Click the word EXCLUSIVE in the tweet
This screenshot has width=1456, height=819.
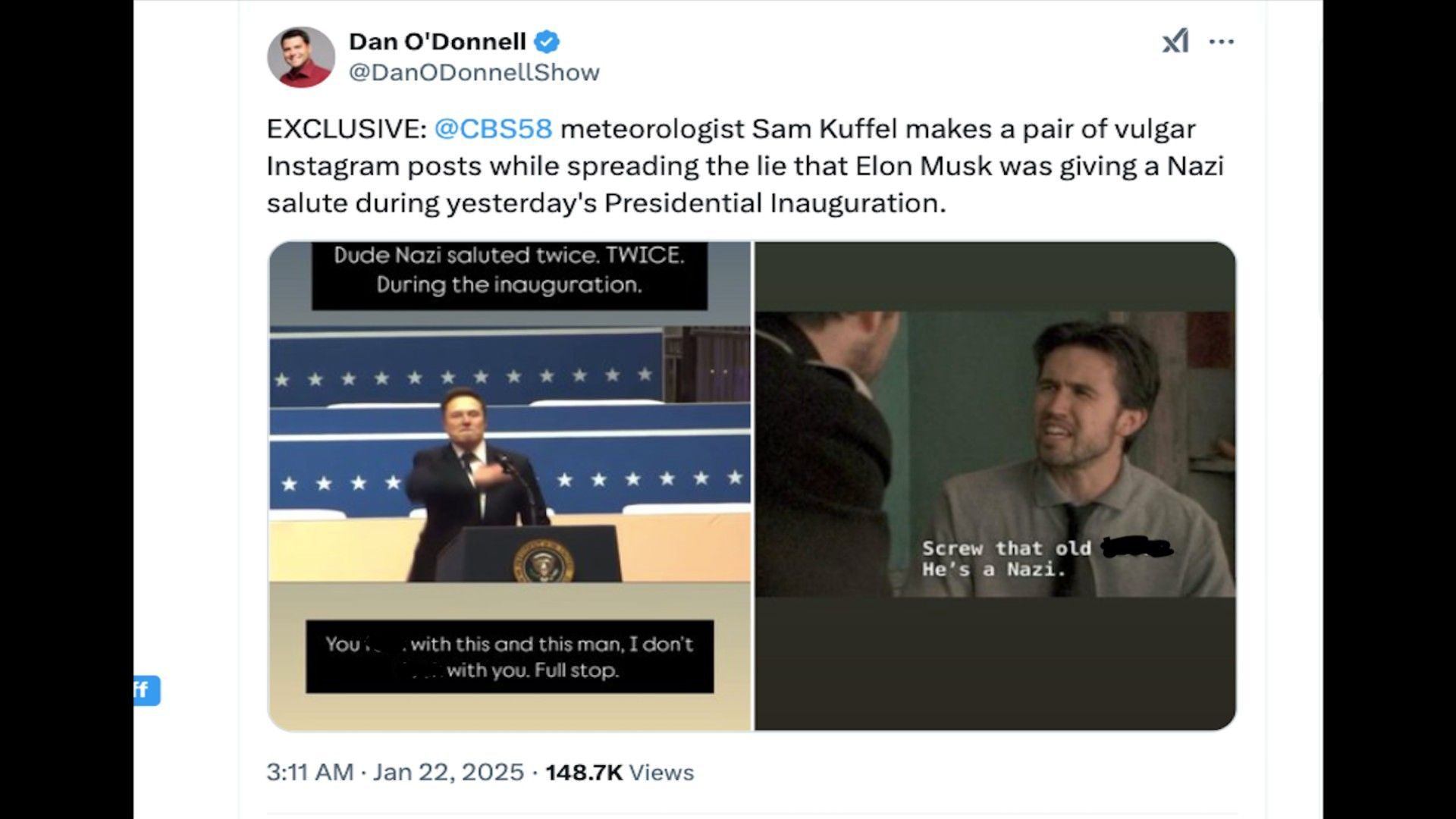coord(346,129)
